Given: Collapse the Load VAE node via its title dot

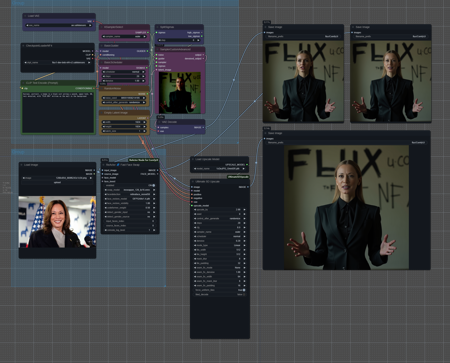Looking at the screenshot, I should coord(25,16).
